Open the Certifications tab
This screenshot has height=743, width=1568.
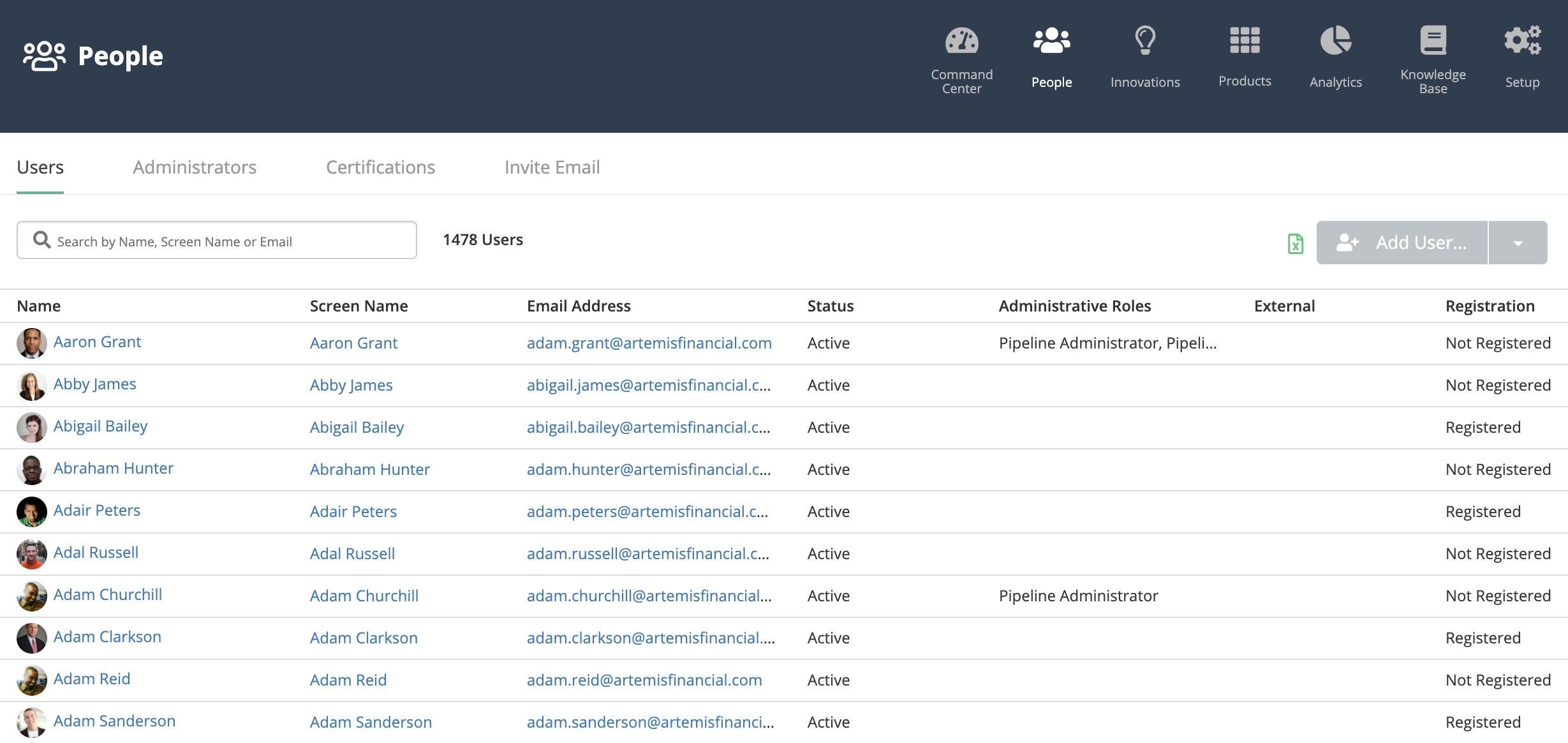pyautogui.click(x=380, y=167)
